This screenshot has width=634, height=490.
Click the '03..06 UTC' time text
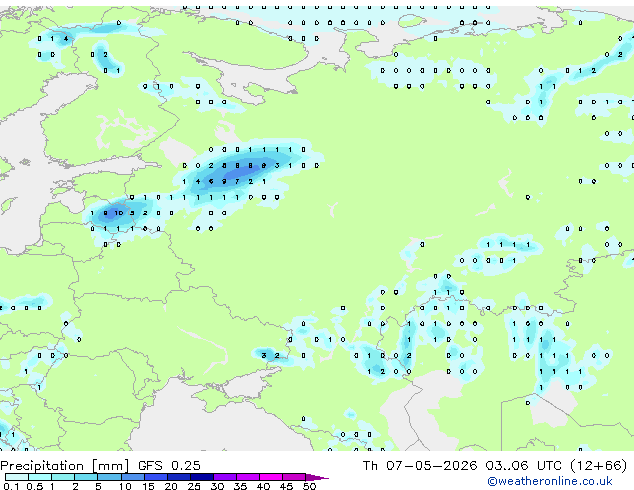524,465
